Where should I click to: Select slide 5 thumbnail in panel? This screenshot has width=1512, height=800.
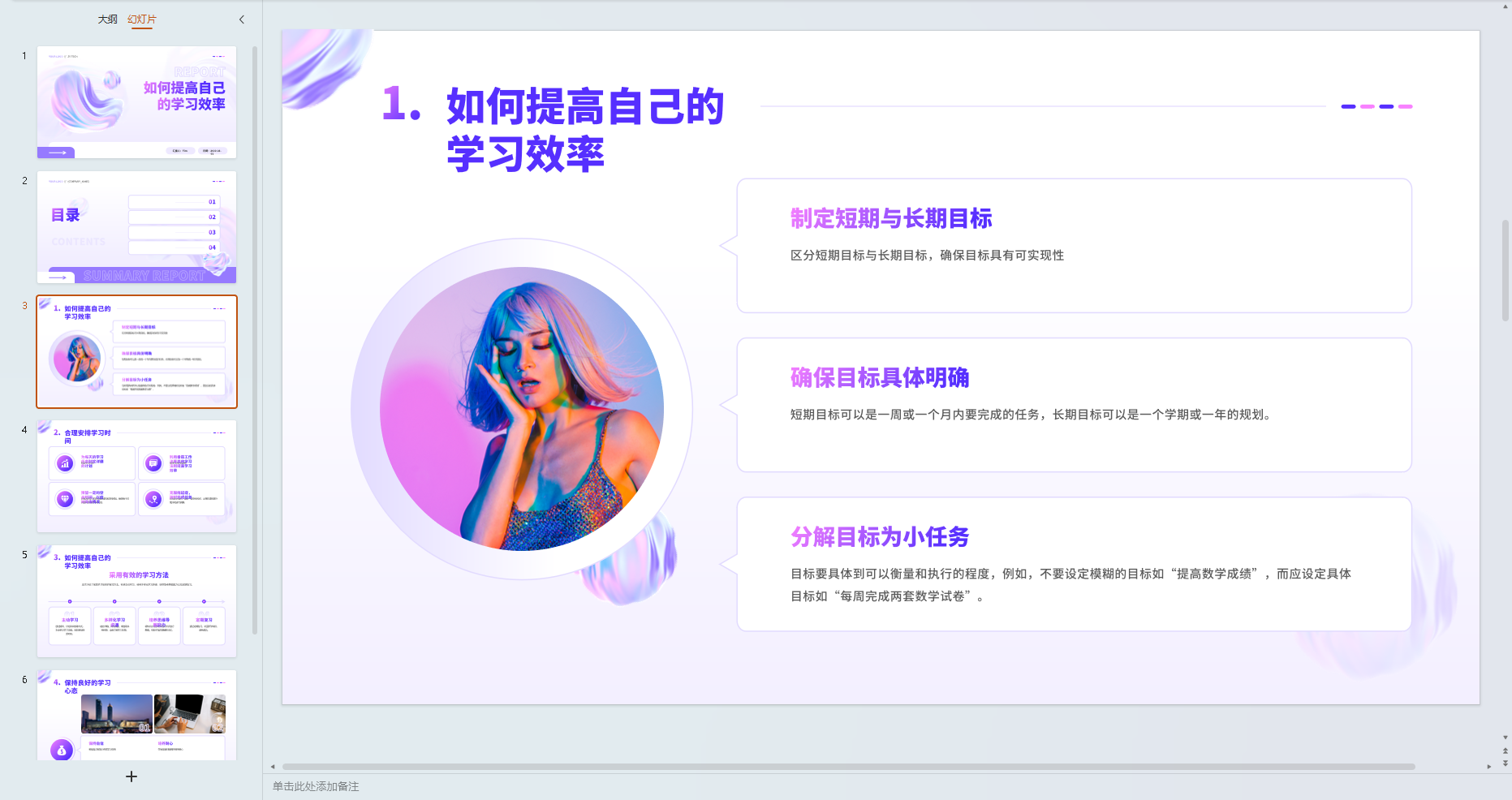[x=136, y=601]
